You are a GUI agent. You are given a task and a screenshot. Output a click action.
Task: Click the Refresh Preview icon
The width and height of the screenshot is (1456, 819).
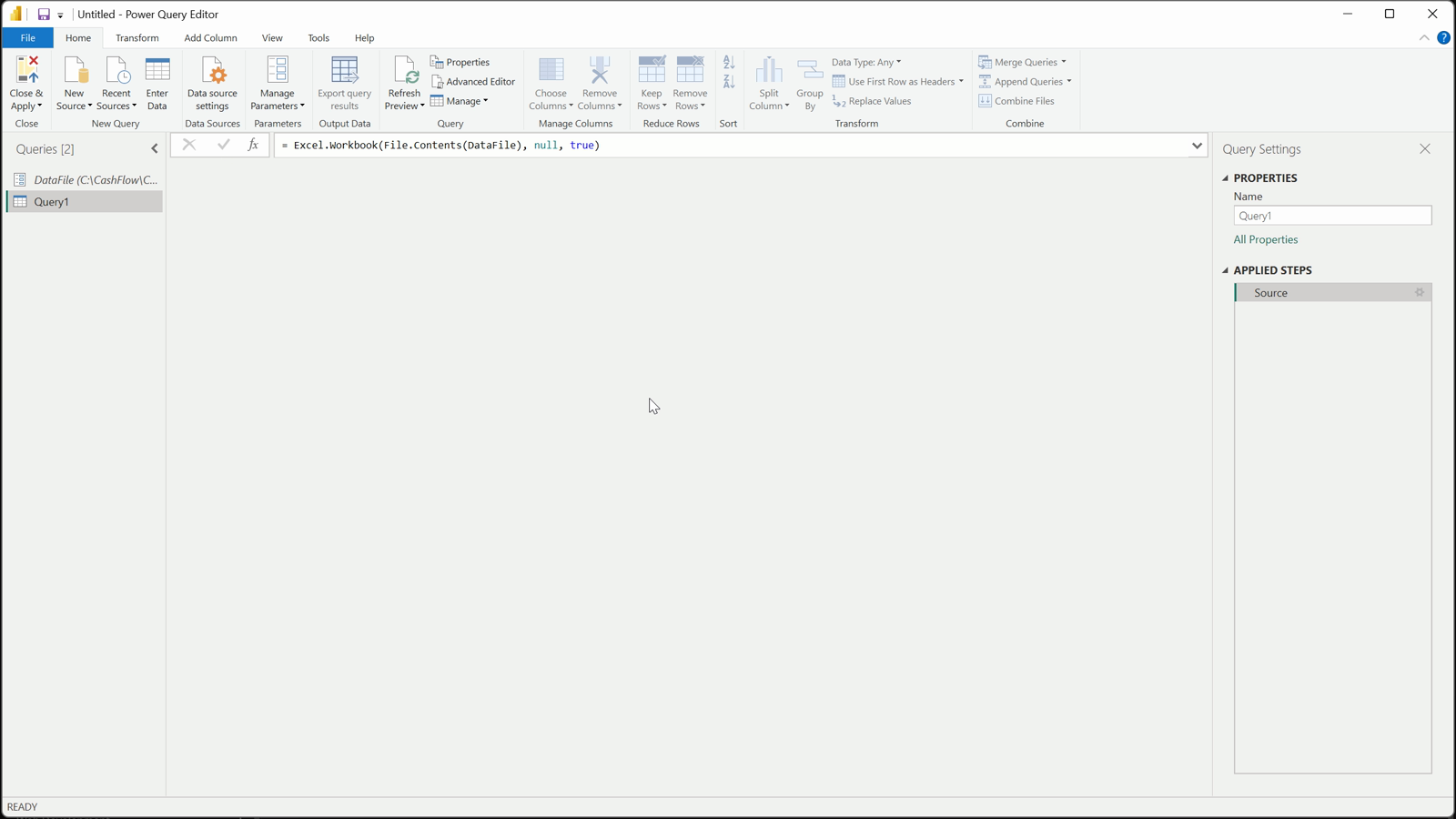[x=404, y=71]
